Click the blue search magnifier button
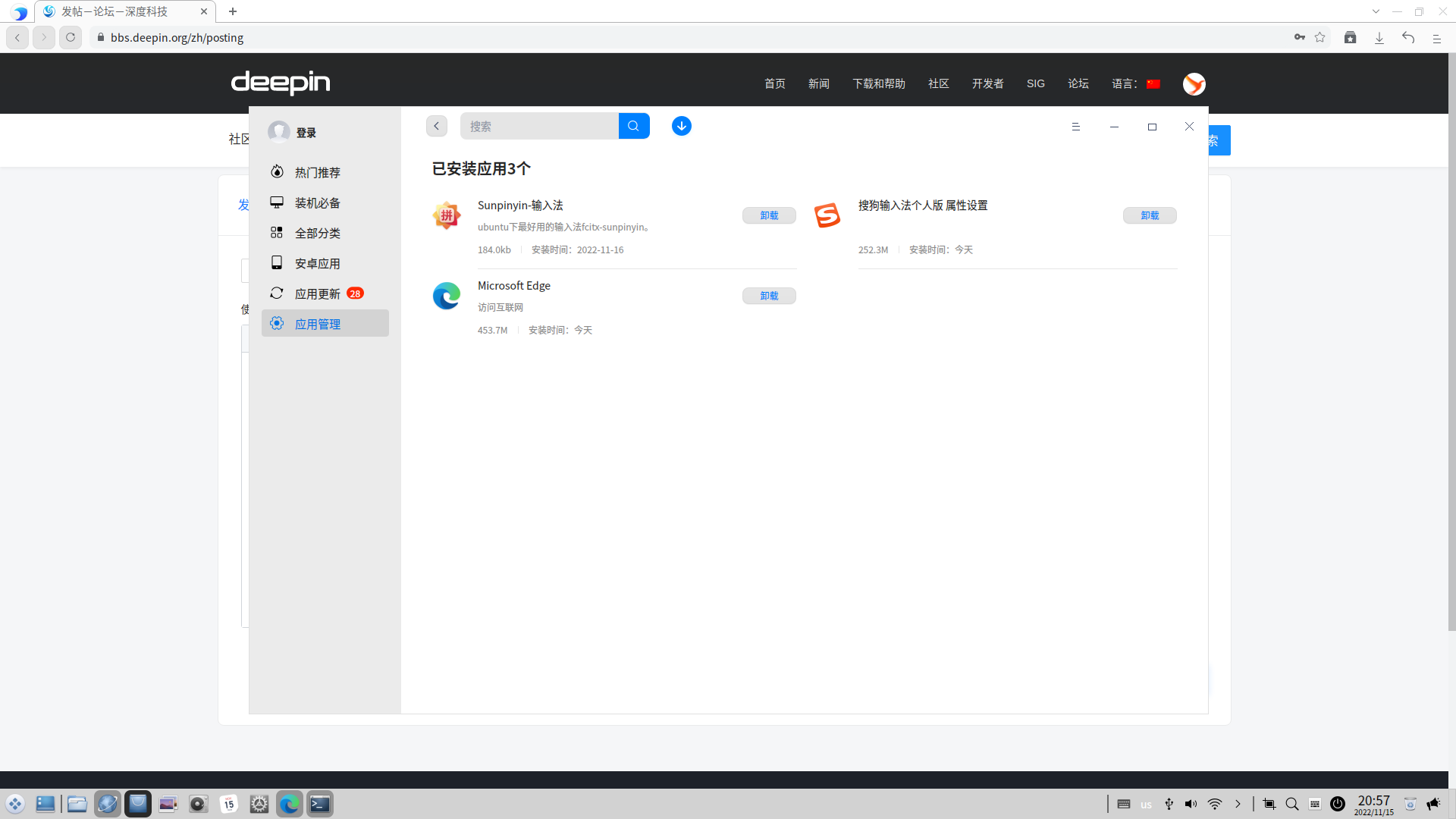Screen dimensions: 1456x819 (634, 126)
